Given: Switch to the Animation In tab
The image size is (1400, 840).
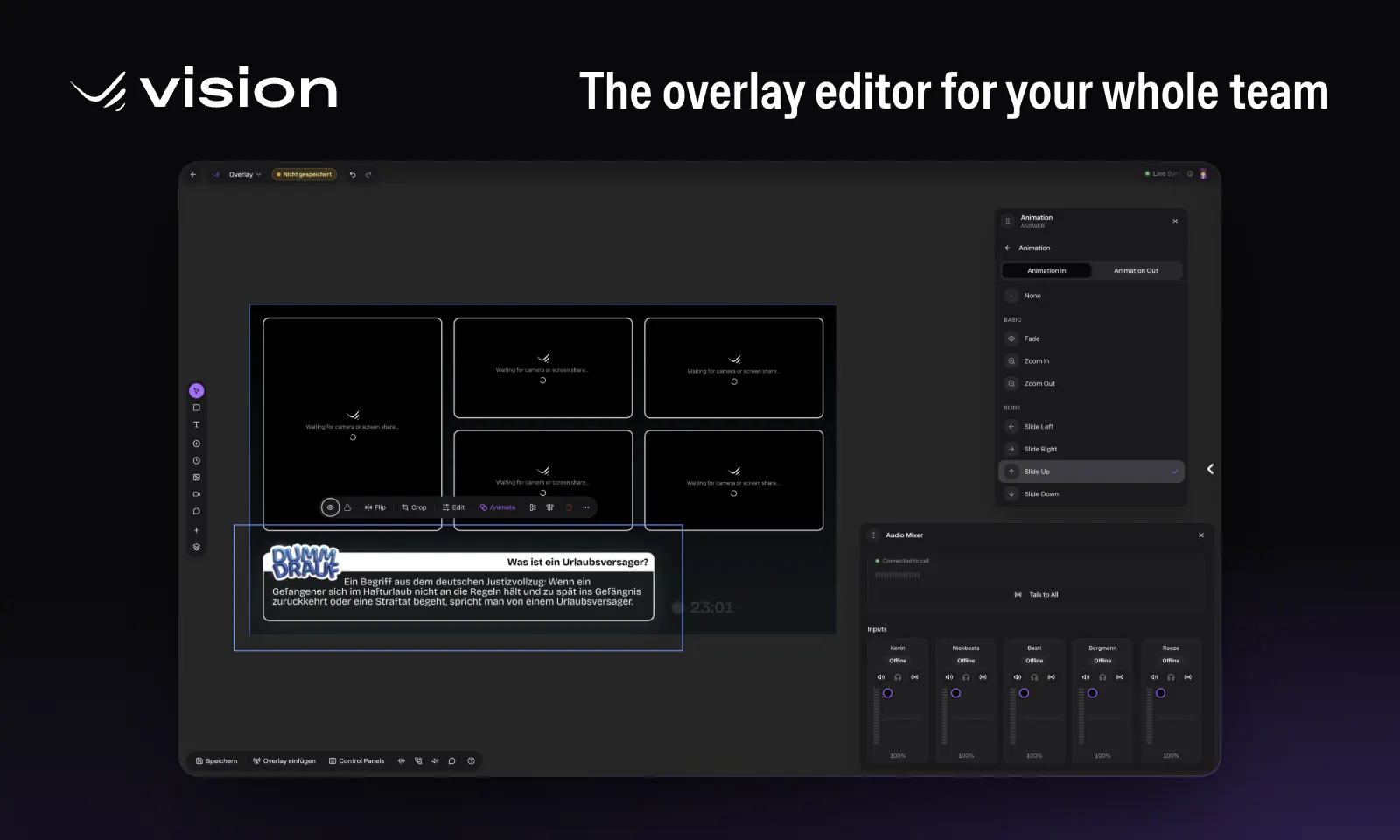Looking at the screenshot, I should tap(1046, 271).
